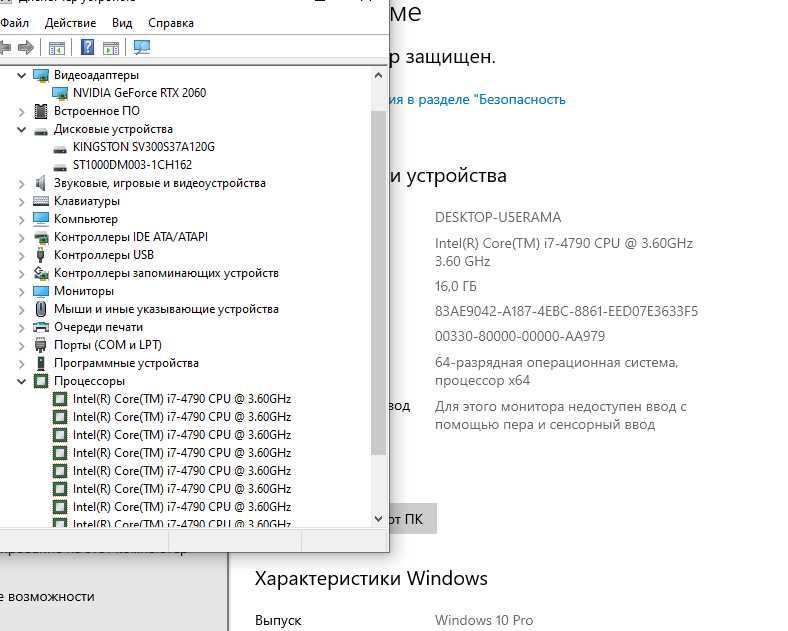Expand the Мониторы category
788x631 pixels.
21,292
